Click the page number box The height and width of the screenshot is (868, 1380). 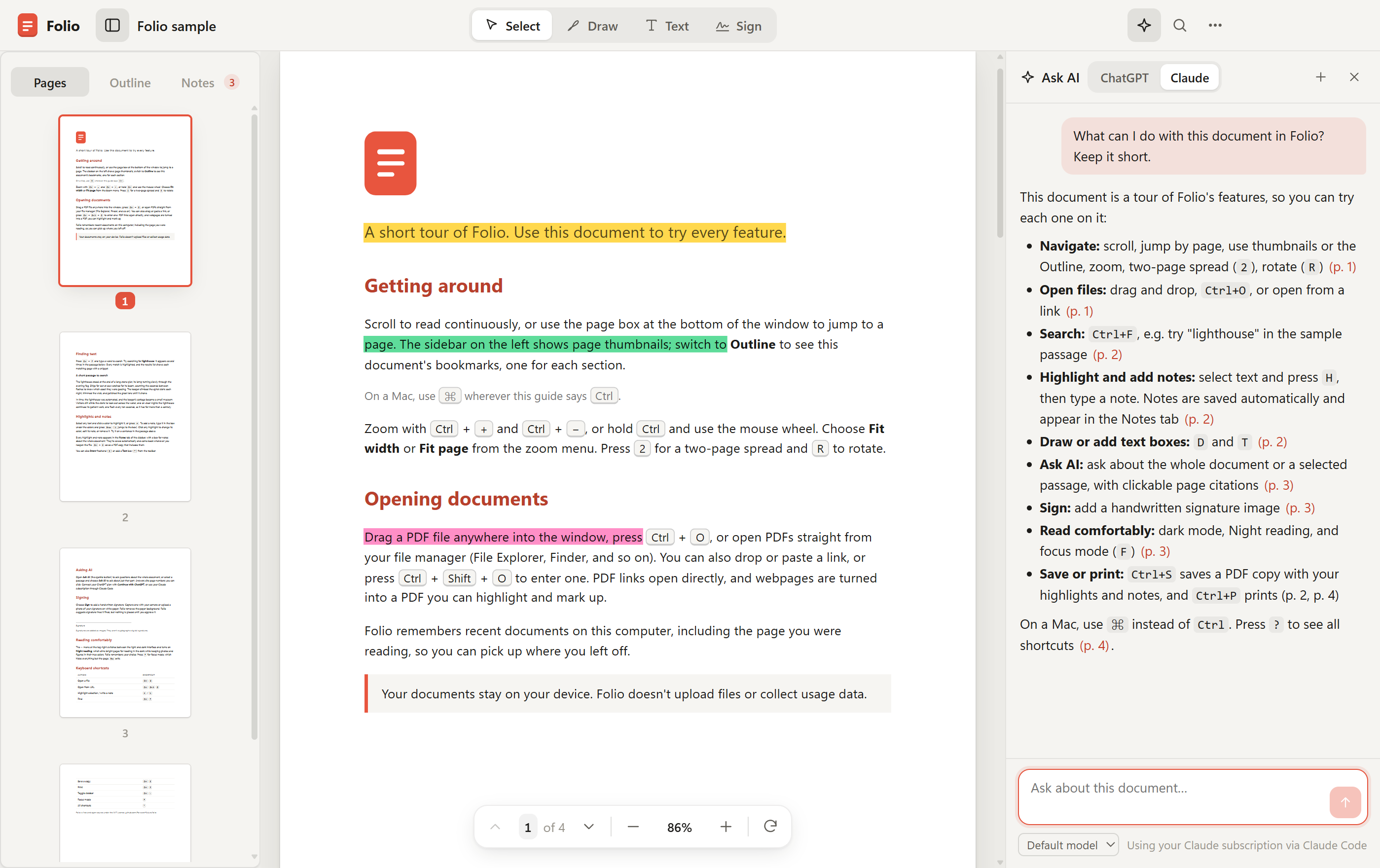pos(527,827)
